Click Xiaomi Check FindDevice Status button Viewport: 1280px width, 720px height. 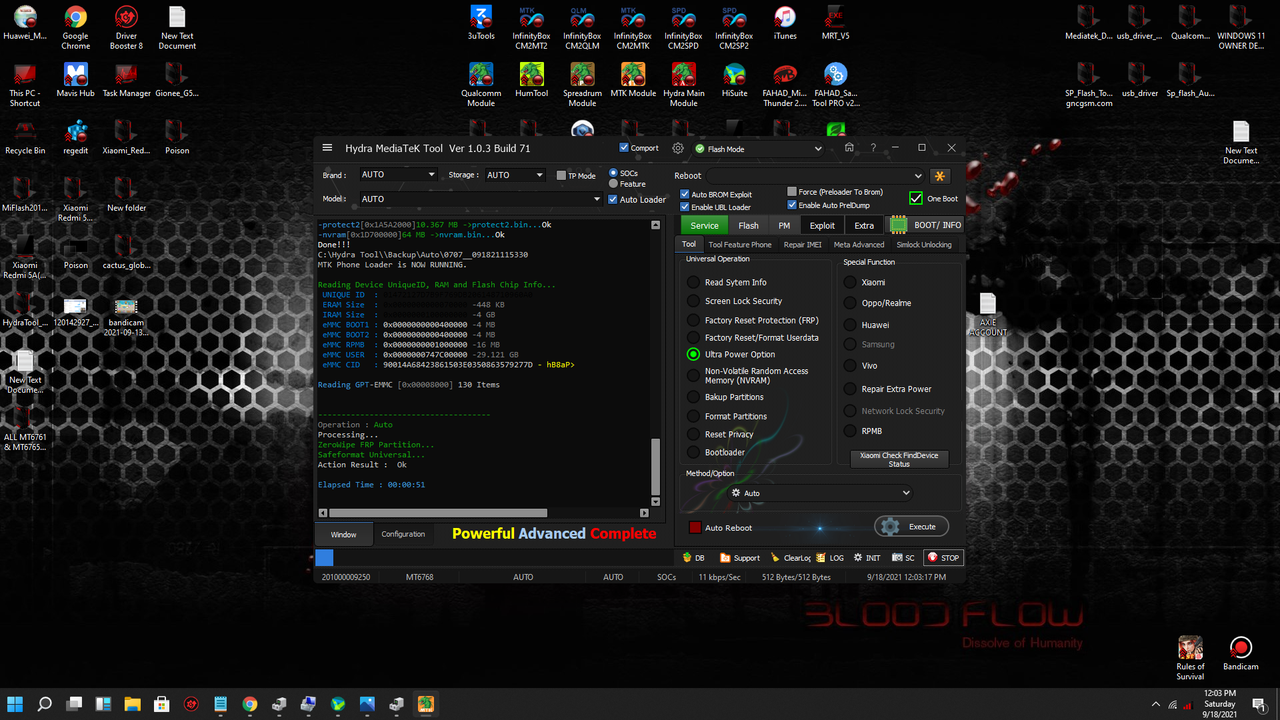pos(899,459)
